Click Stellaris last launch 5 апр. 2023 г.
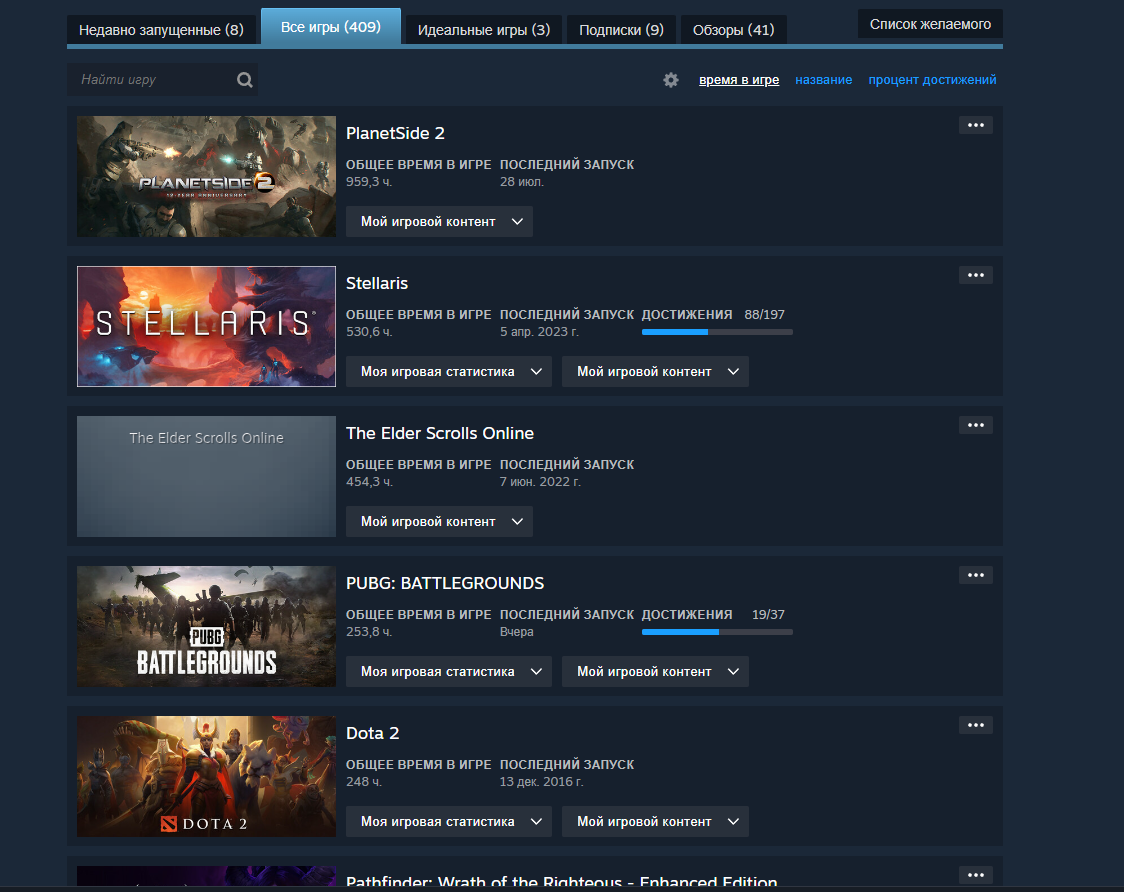1124x892 pixels. tap(538, 332)
